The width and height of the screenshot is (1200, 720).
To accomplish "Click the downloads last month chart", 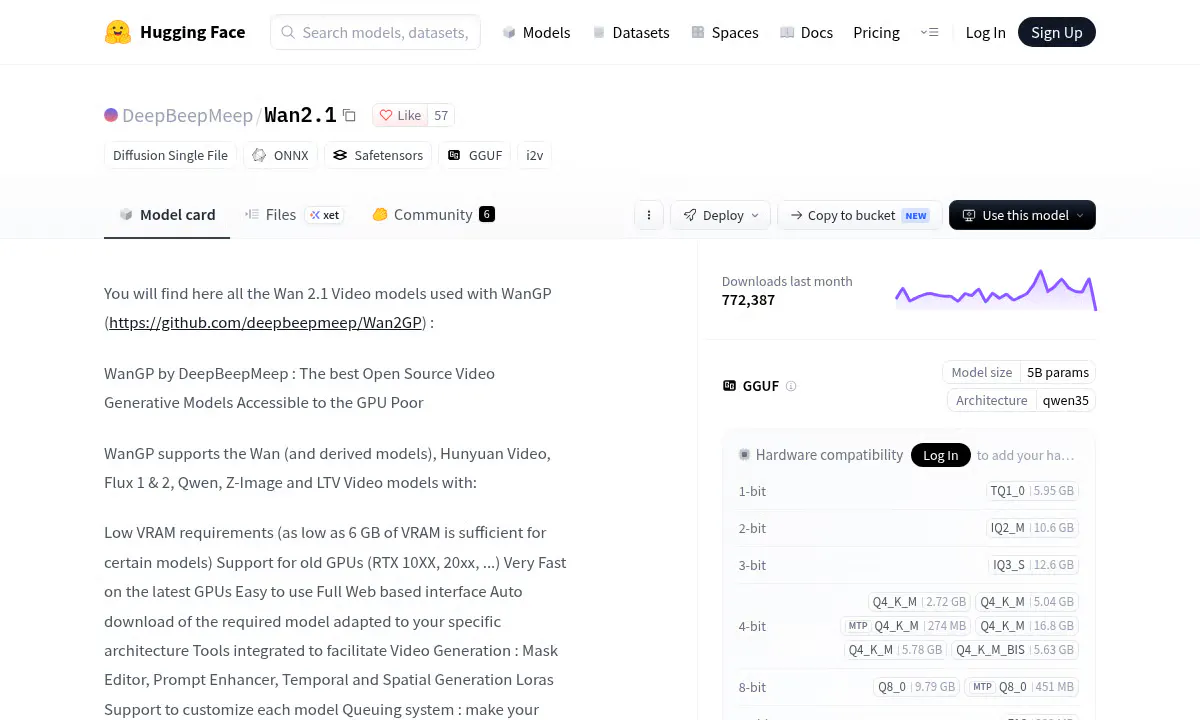I will point(996,290).
